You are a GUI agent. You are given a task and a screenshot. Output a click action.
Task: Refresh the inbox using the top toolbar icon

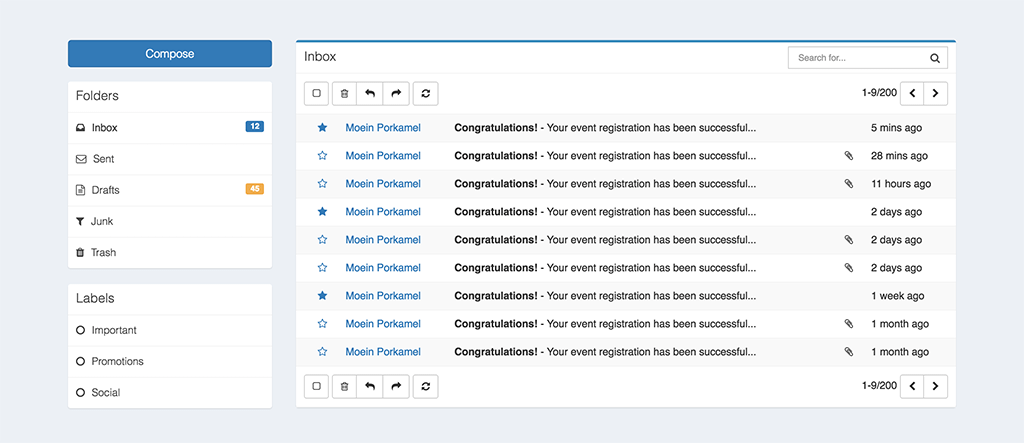pos(426,93)
